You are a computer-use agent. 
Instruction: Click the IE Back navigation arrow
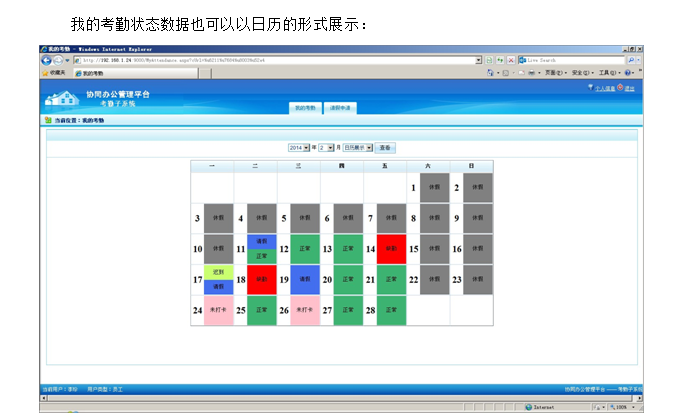click(x=46, y=60)
